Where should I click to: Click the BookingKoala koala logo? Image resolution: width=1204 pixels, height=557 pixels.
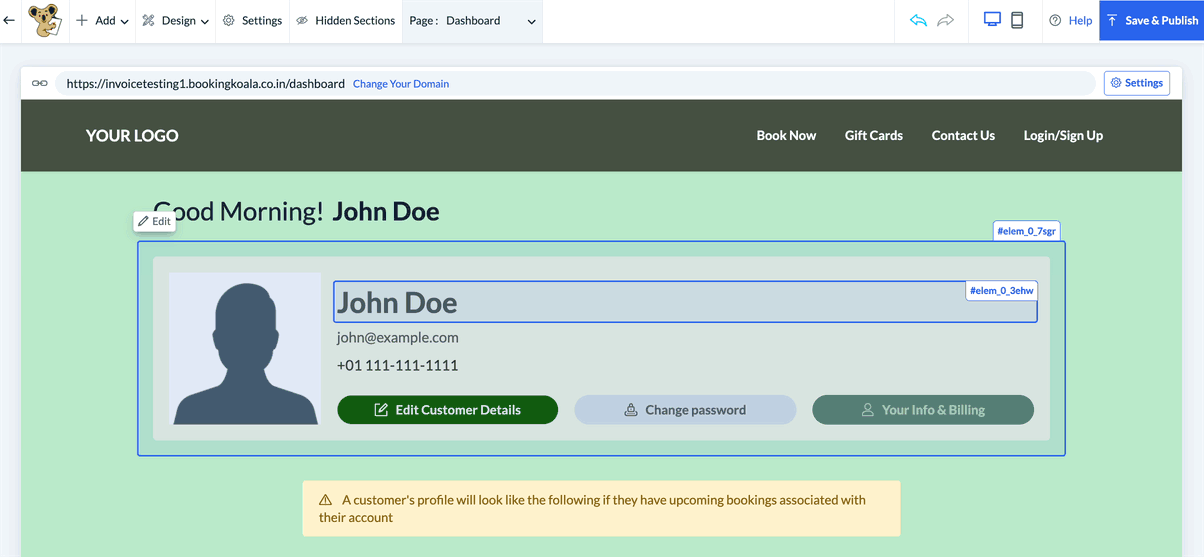44,20
